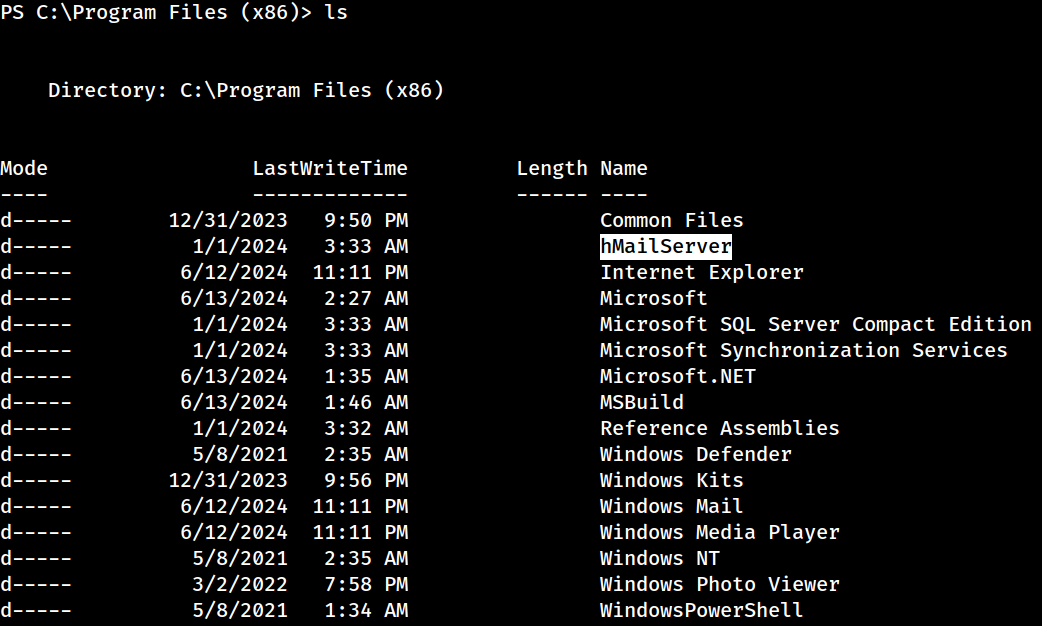This screenshot has width=1042, height=626.
Task: Click the Windows Photo Viewer entry
Action: [x=720, y=584]
